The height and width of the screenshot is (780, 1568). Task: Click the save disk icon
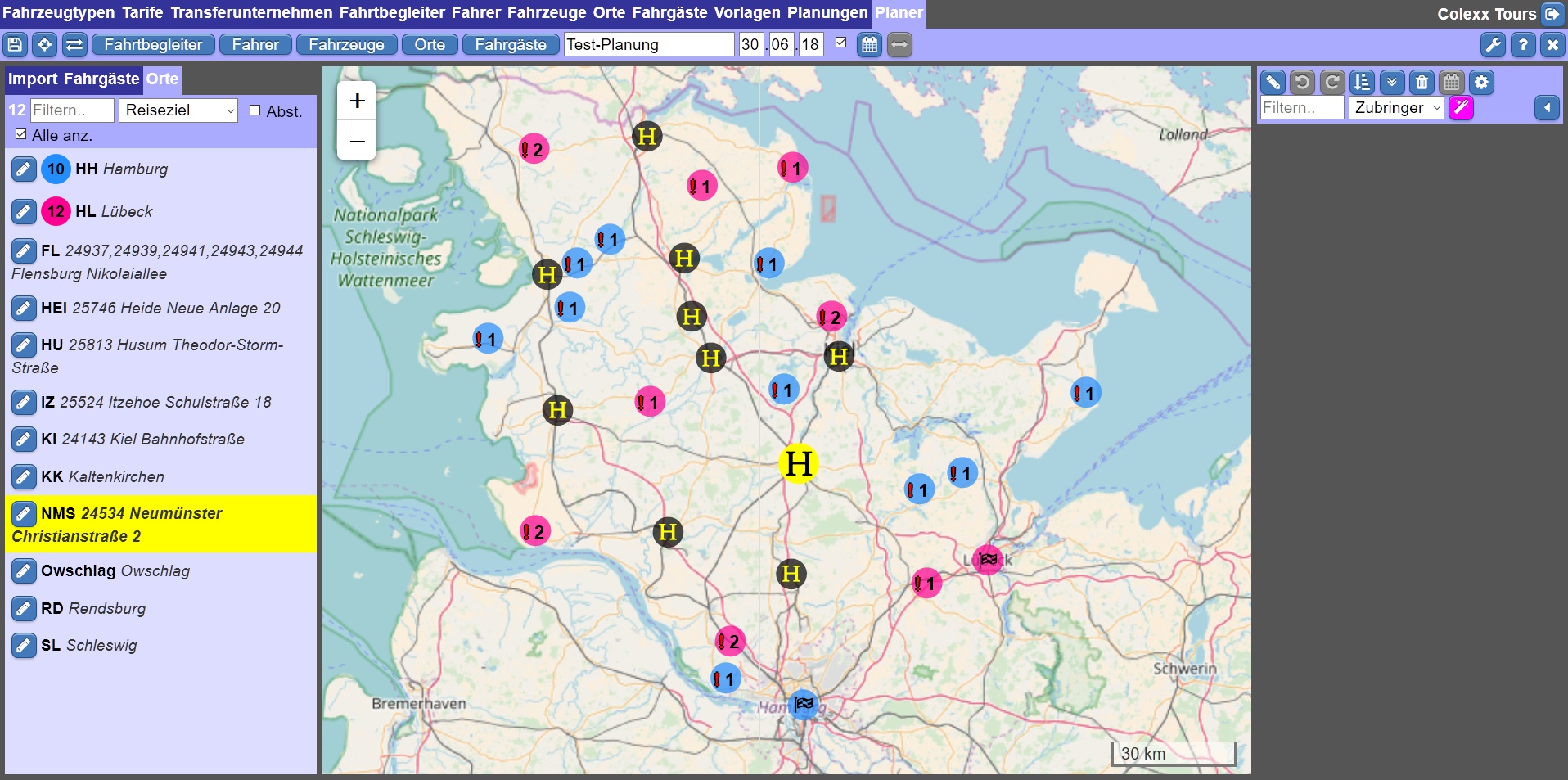(16, 45)
